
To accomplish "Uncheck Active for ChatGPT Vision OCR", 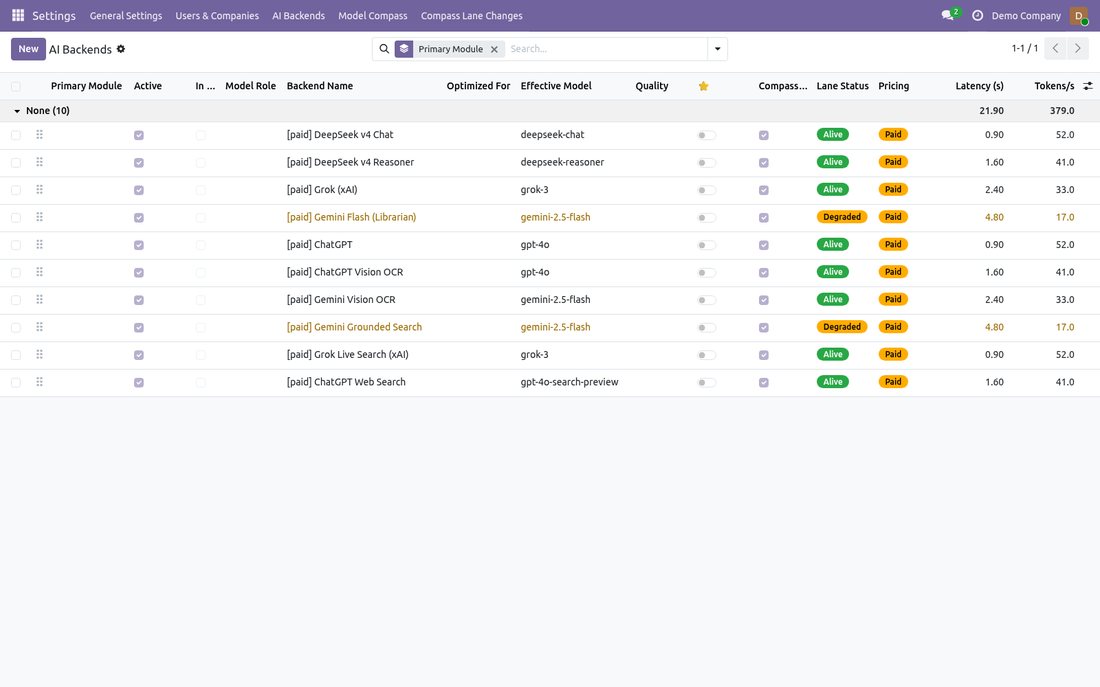I will [139, 272].
